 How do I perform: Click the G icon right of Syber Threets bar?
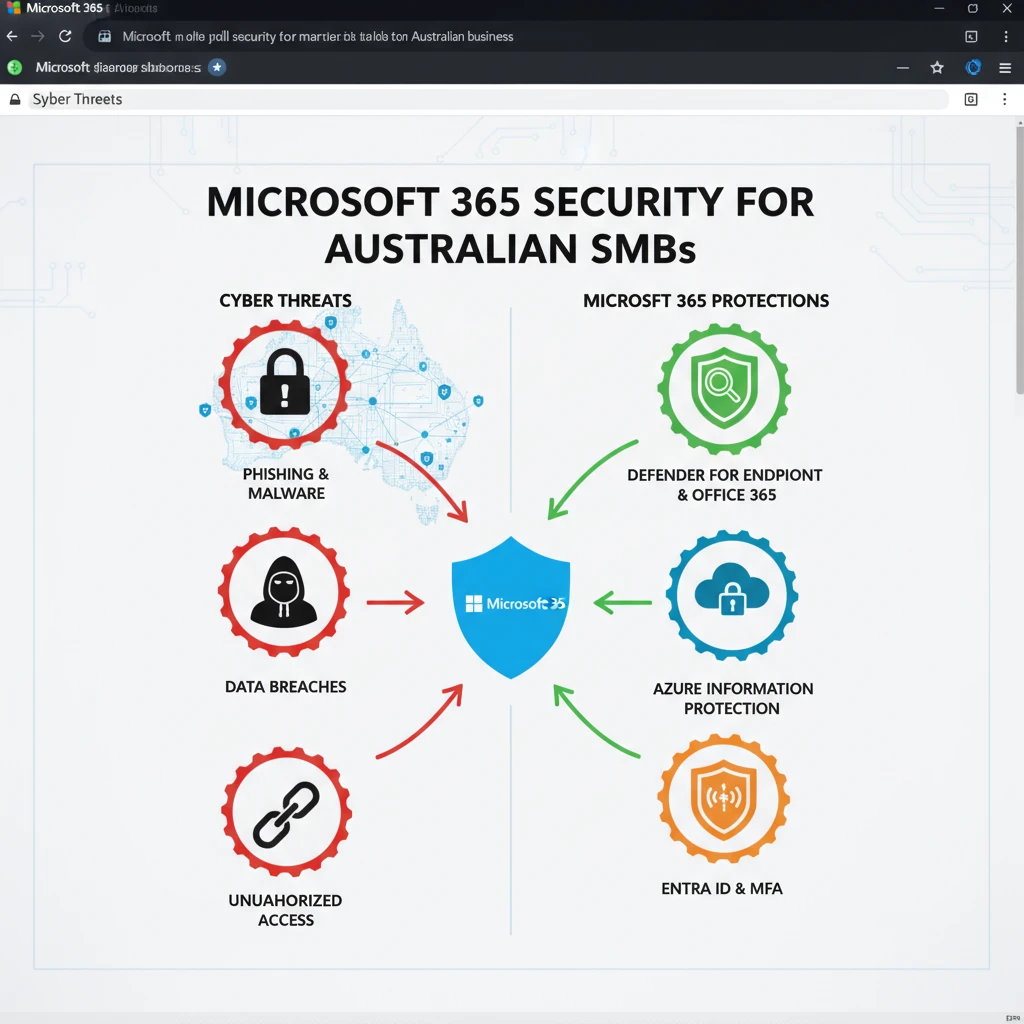pos(971,99)
